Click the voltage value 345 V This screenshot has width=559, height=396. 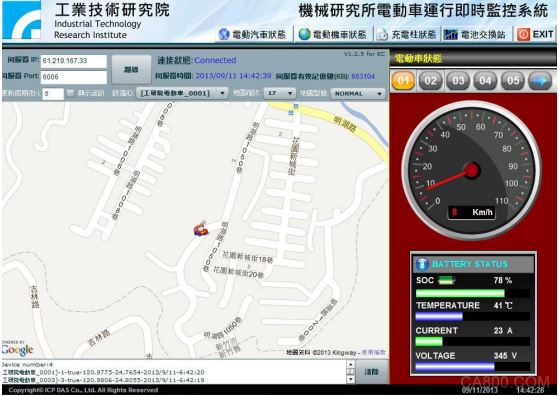[505, 356]
